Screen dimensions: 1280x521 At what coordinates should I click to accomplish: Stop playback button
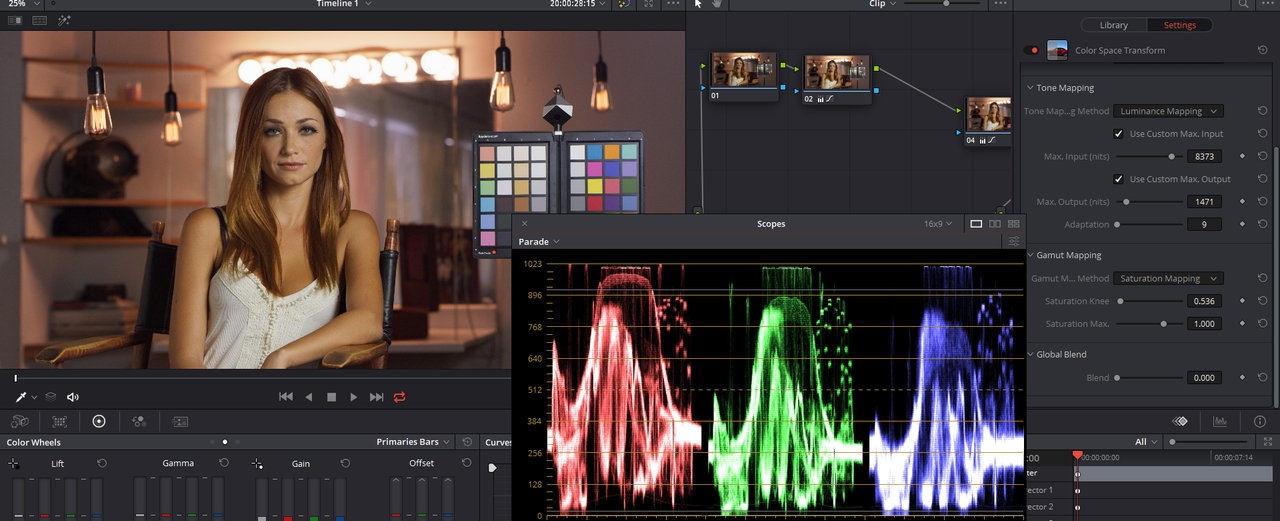(x=332, y=397)
